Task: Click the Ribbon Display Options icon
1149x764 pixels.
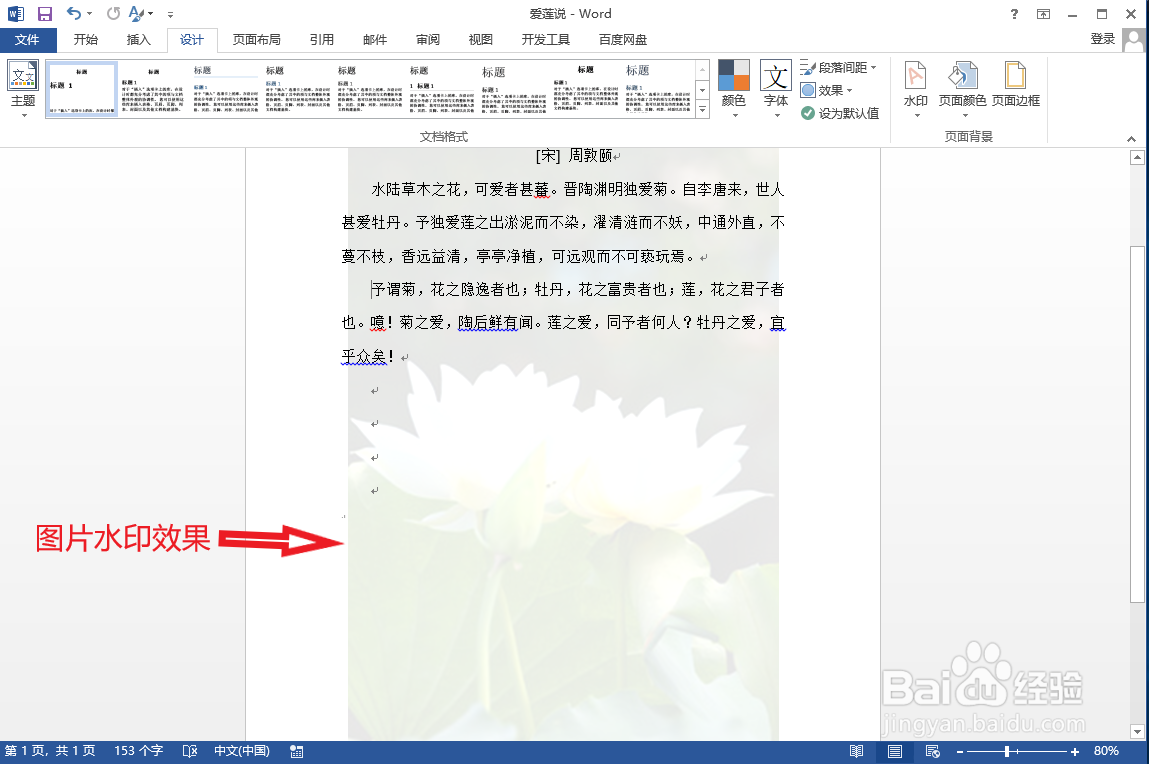Action: (x=1043, y=14)
